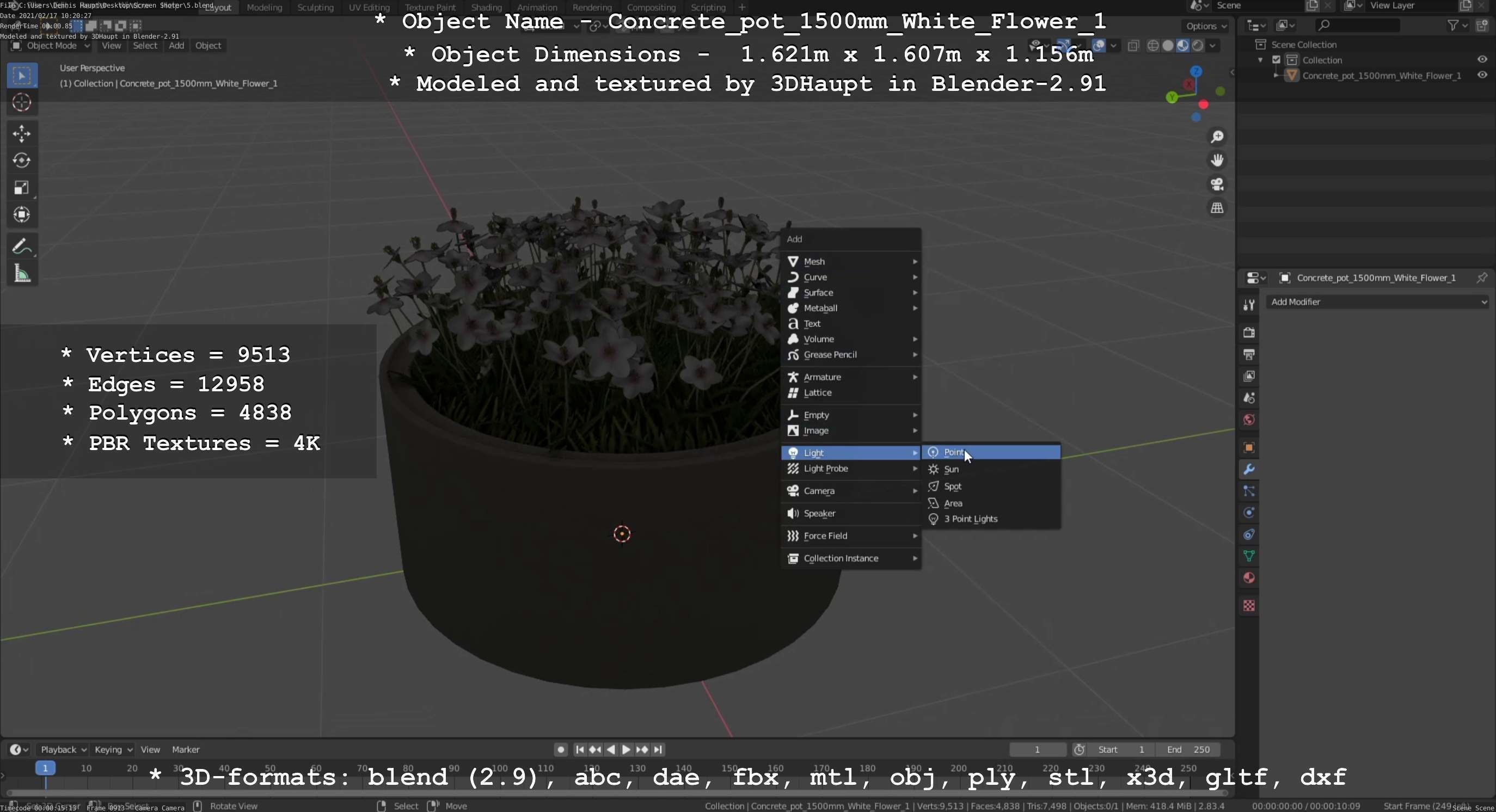Select the Transform tool
The height and width of the screenshot is (812, 1496).
click(x=21, y=215)
